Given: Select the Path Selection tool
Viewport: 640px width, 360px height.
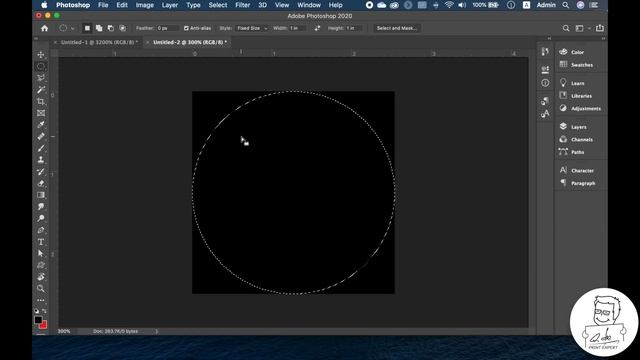Looking at the screenshot, I should pyautogui.click(x=41, y=253).
